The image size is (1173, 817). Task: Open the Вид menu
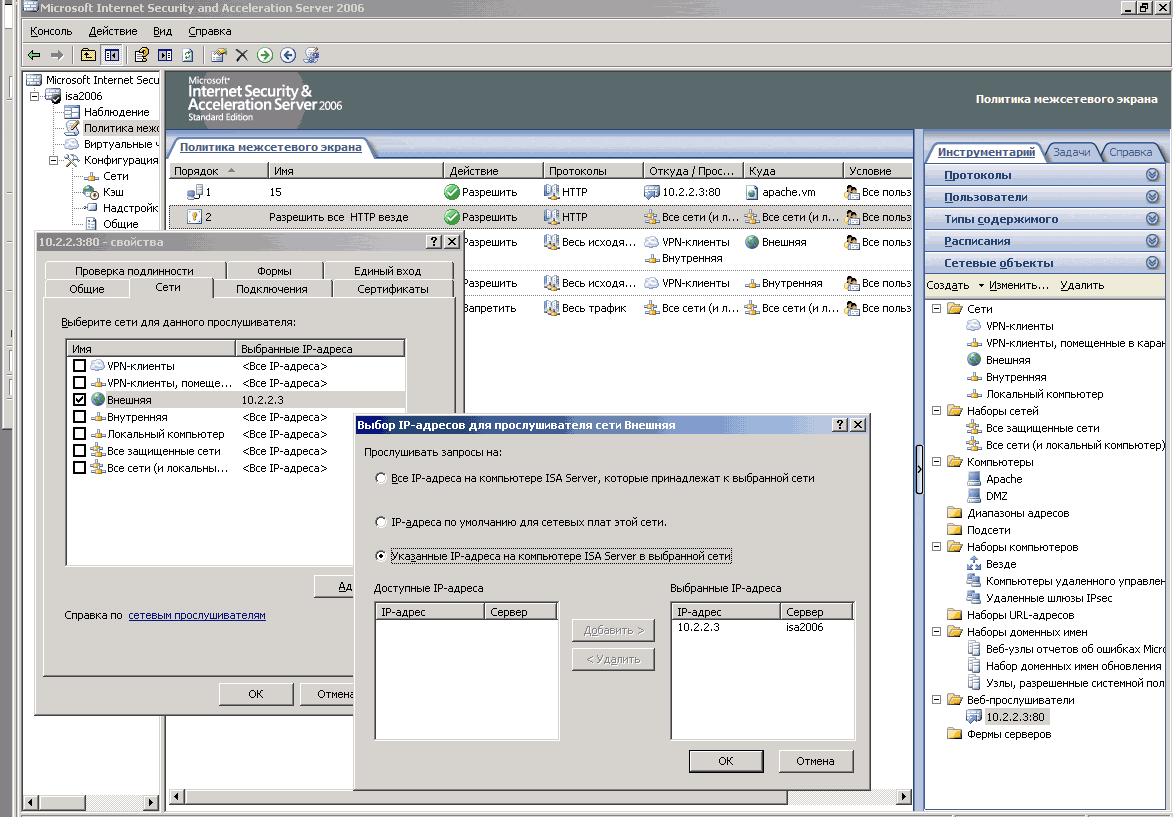coord(162,31)
